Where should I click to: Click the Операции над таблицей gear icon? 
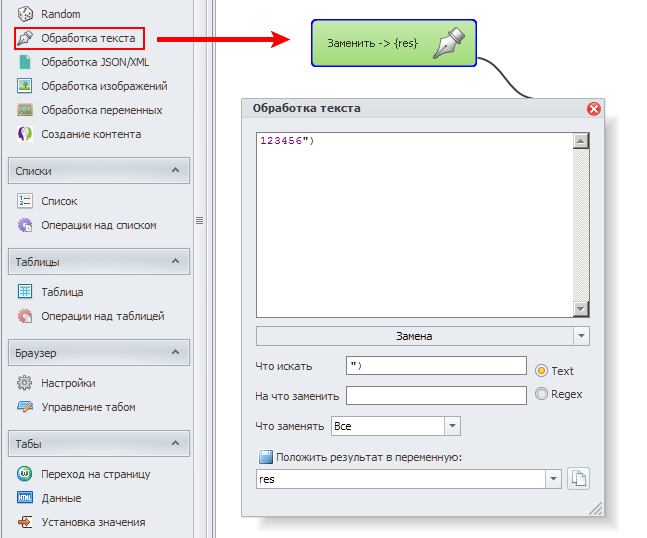tap(25, 316)
